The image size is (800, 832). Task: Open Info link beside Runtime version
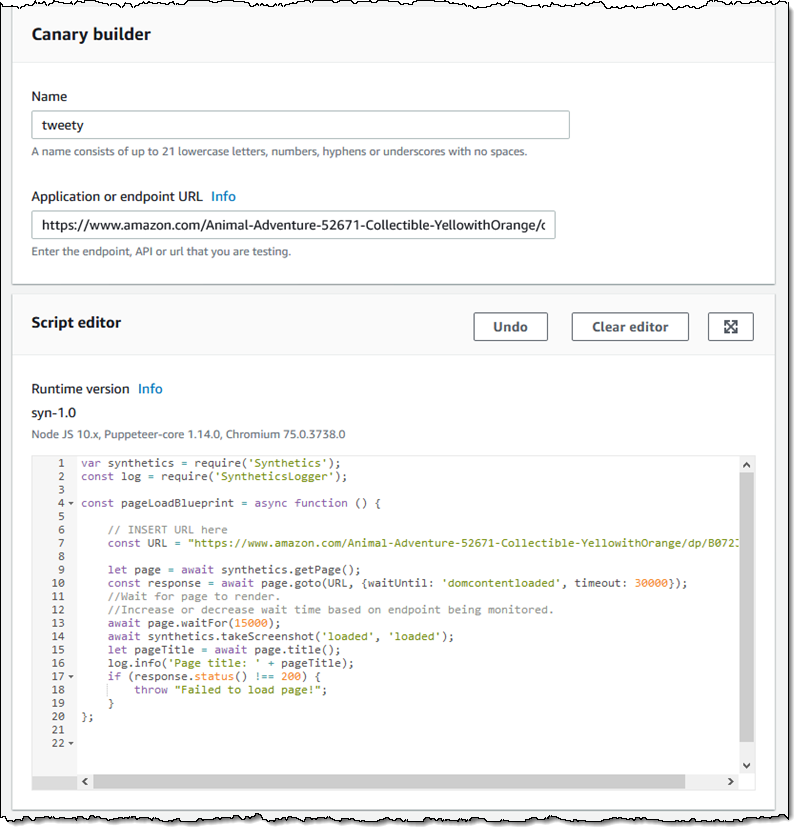click(150, 389)
